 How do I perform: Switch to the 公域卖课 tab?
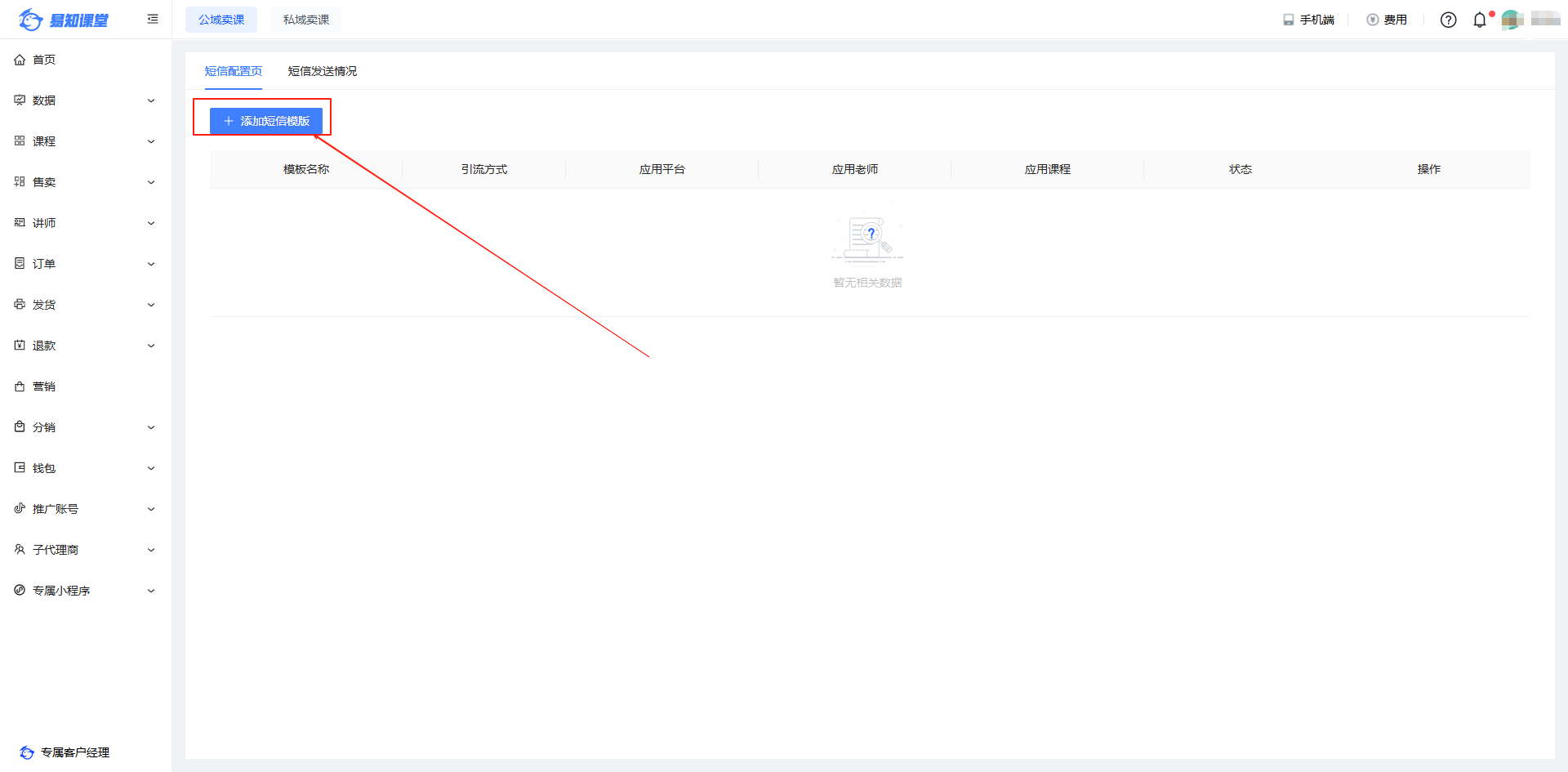point(221,20)
